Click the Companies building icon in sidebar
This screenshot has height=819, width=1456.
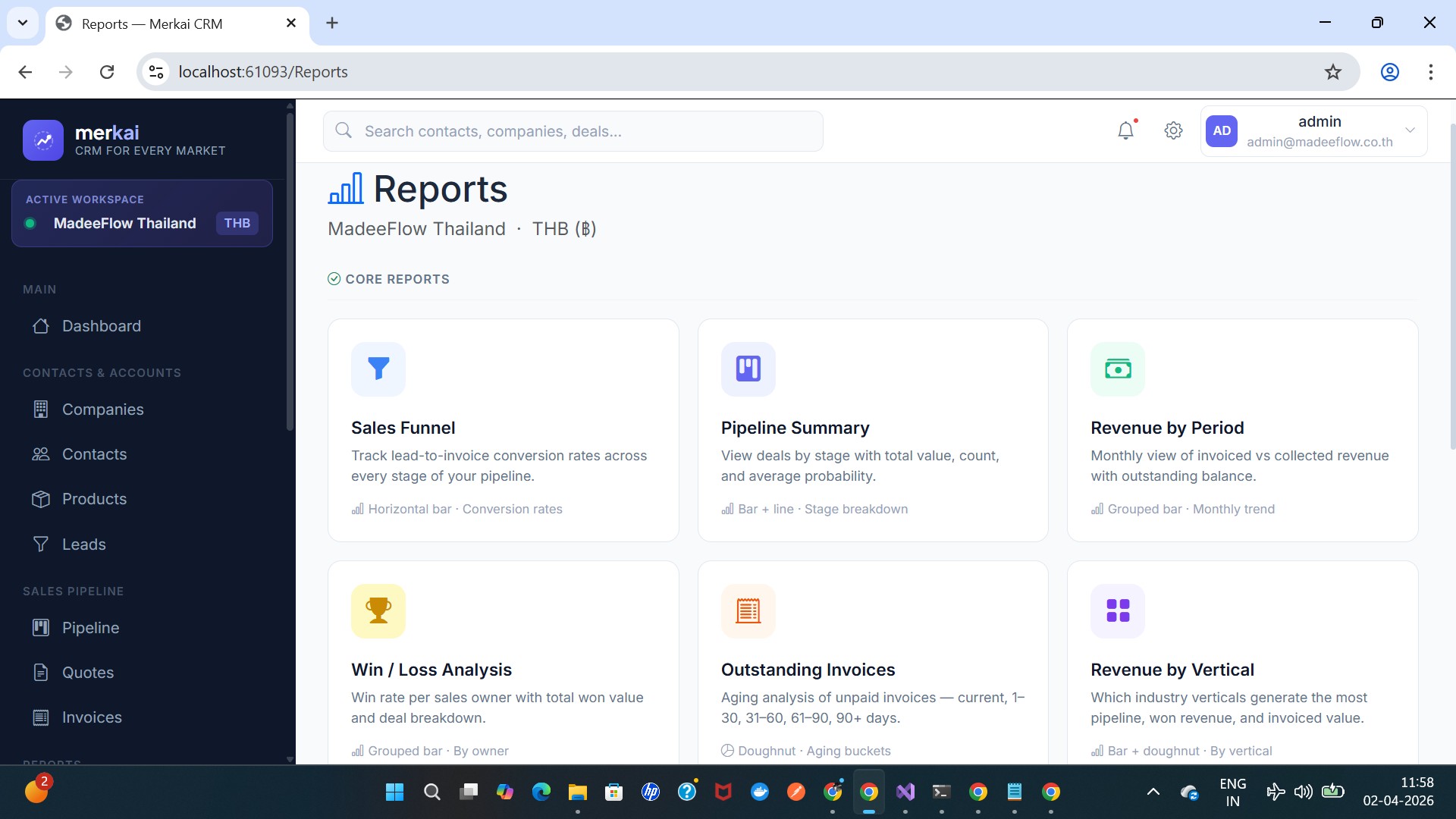coord(41,409)
